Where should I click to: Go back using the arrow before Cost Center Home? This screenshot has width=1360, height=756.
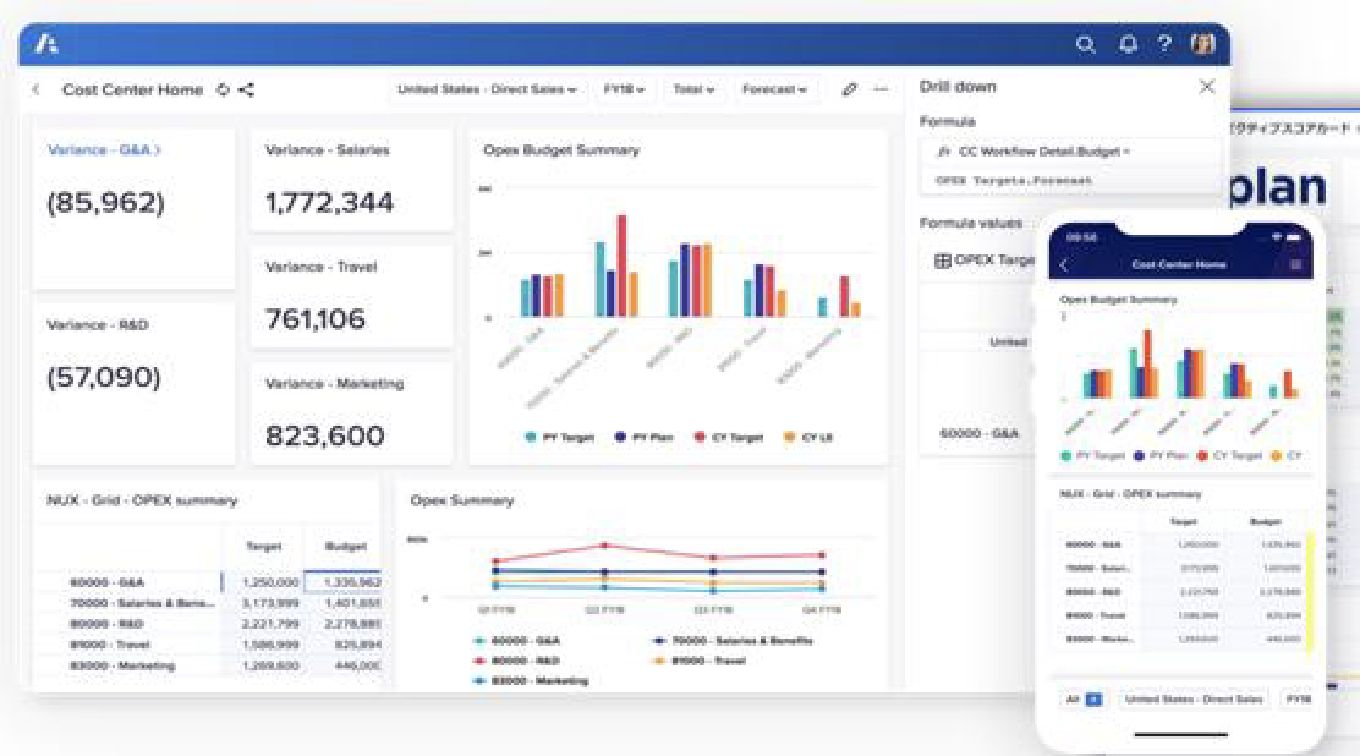37,90
